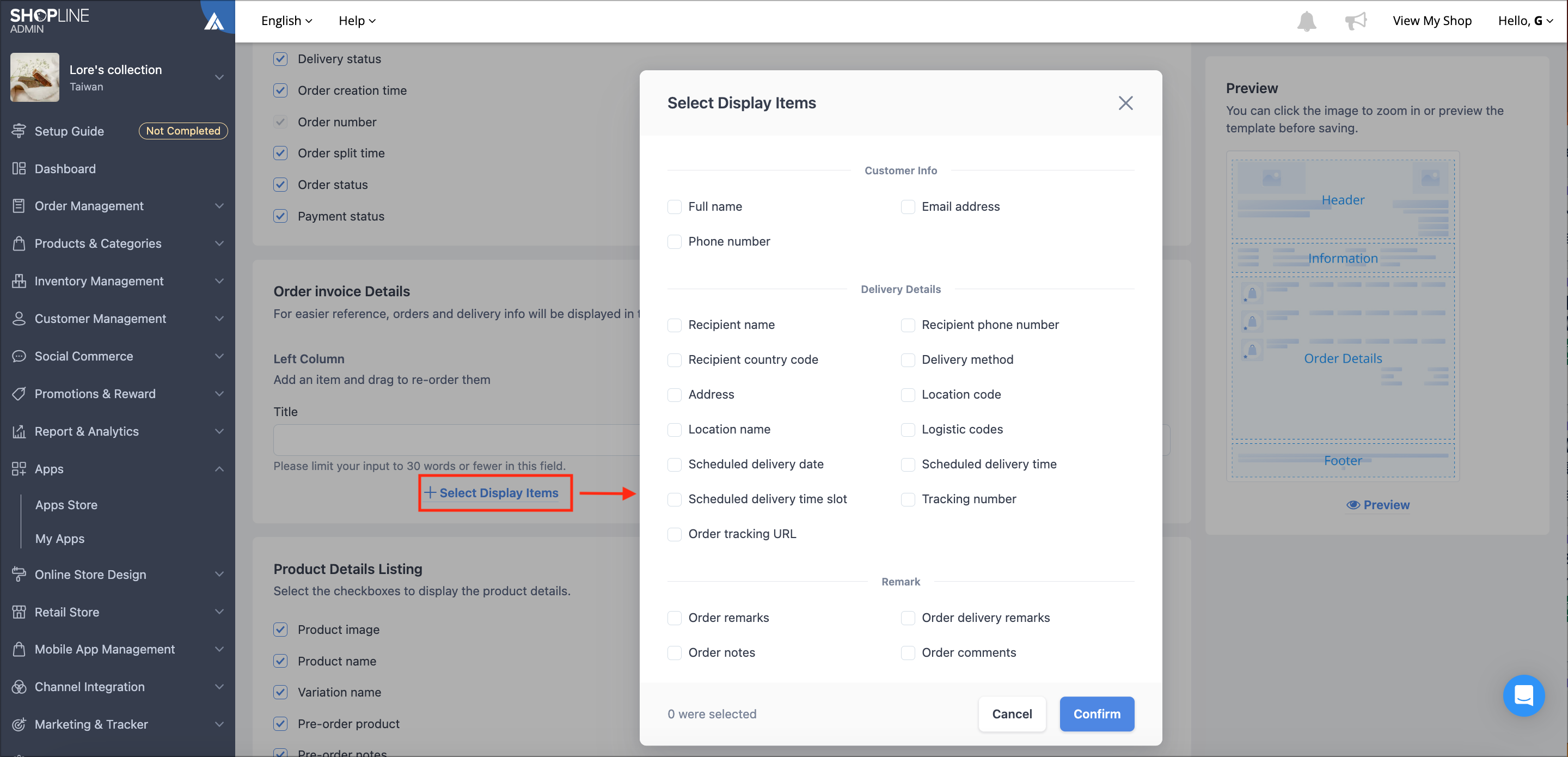Click the Apps grid icon
The width and height of the screenshot is (1568, 757).
pyautogui.click(x=19, y=469)
